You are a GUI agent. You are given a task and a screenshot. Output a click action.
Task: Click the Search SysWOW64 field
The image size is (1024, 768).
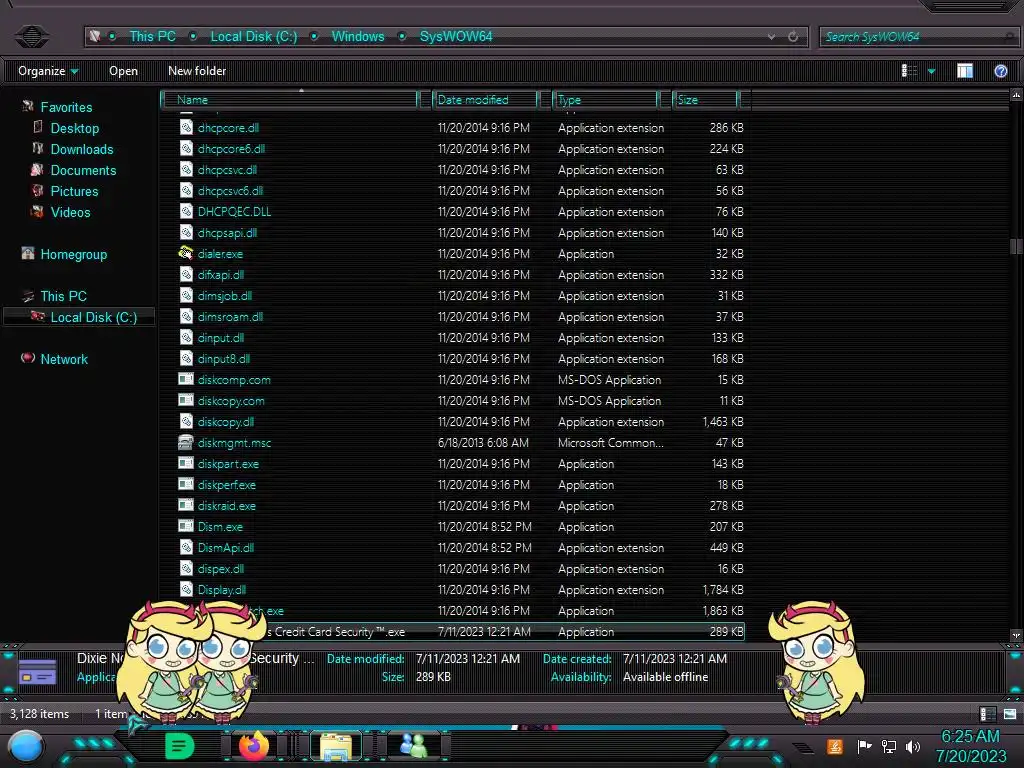[918, 37]
